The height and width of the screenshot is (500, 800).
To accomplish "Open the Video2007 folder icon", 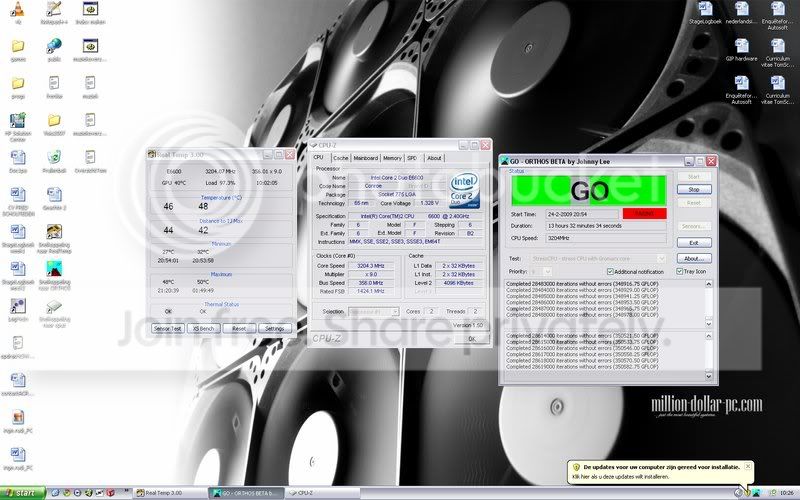I will pyautogui.click(x=54, y=120).
